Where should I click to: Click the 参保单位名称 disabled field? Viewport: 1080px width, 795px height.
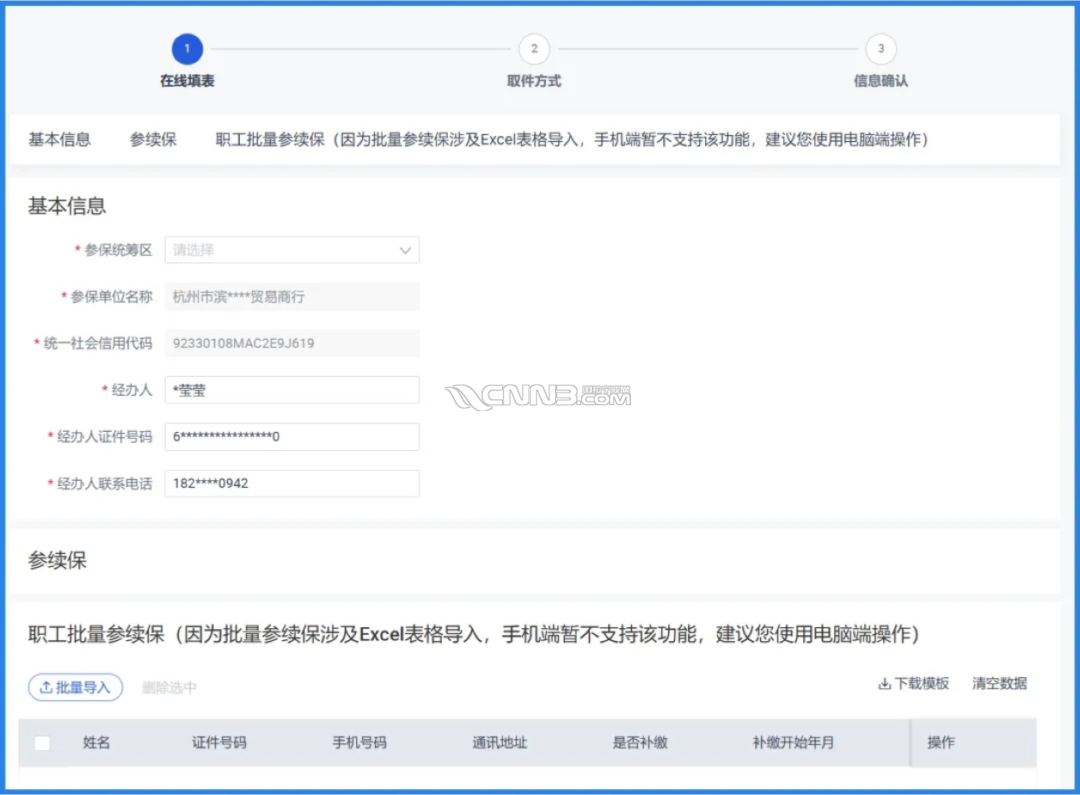click(x=291, y=297)
